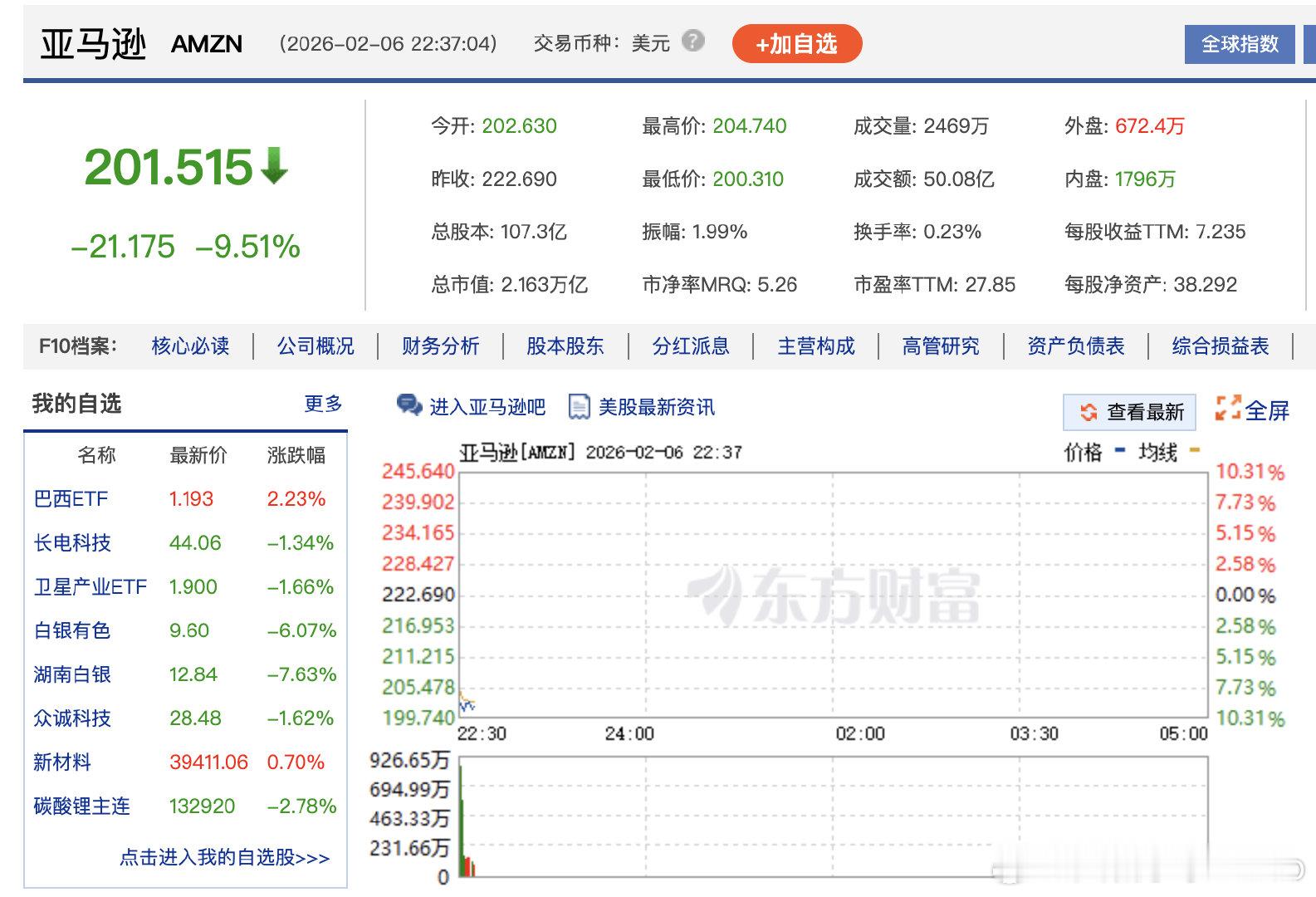Screen dimensions: 1316x897
Task: Click the 市盈率TTM value 27.85
Action: [x=991, y=285]
